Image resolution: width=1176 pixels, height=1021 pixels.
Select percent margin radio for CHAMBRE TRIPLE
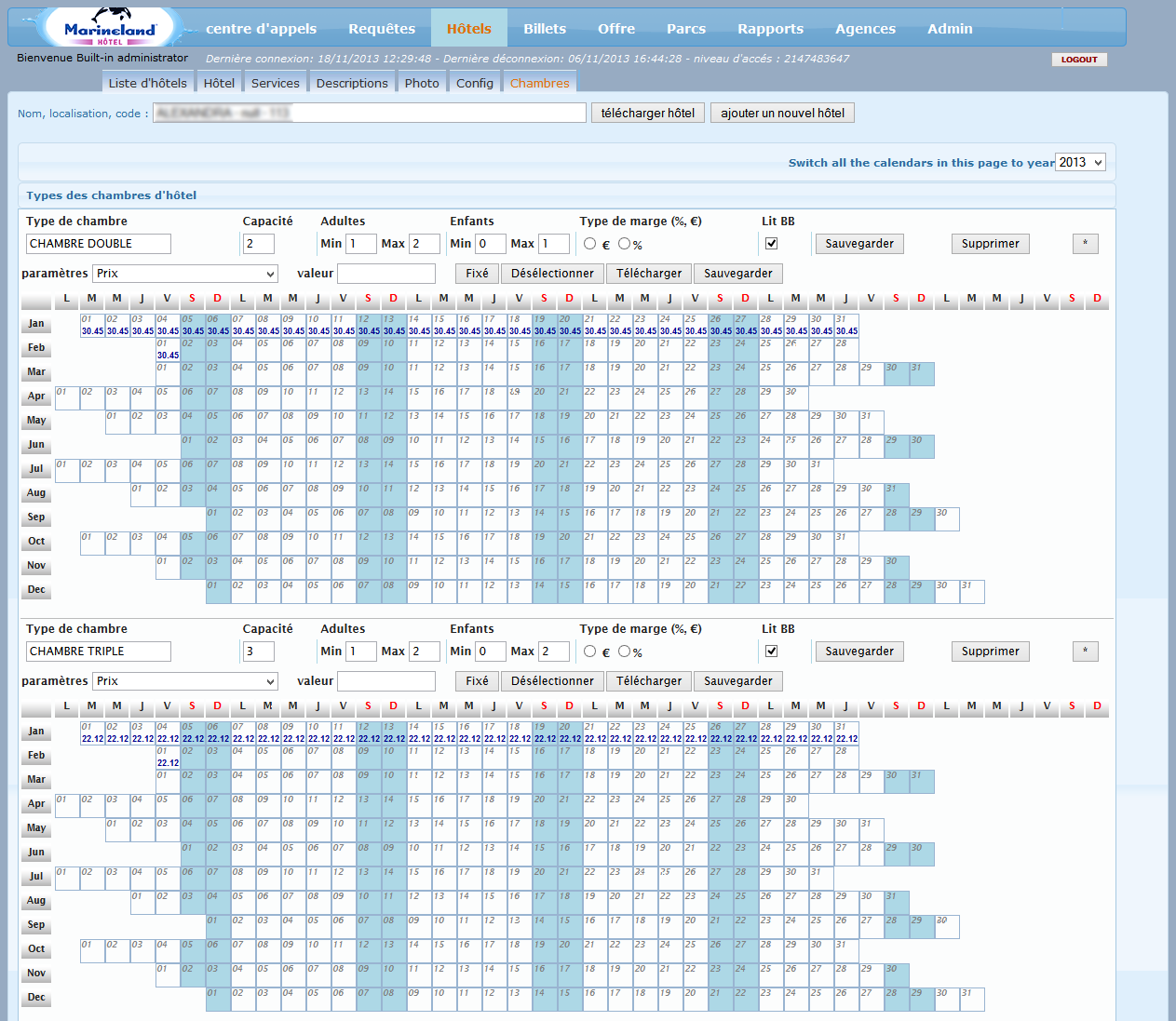(625, 652)
